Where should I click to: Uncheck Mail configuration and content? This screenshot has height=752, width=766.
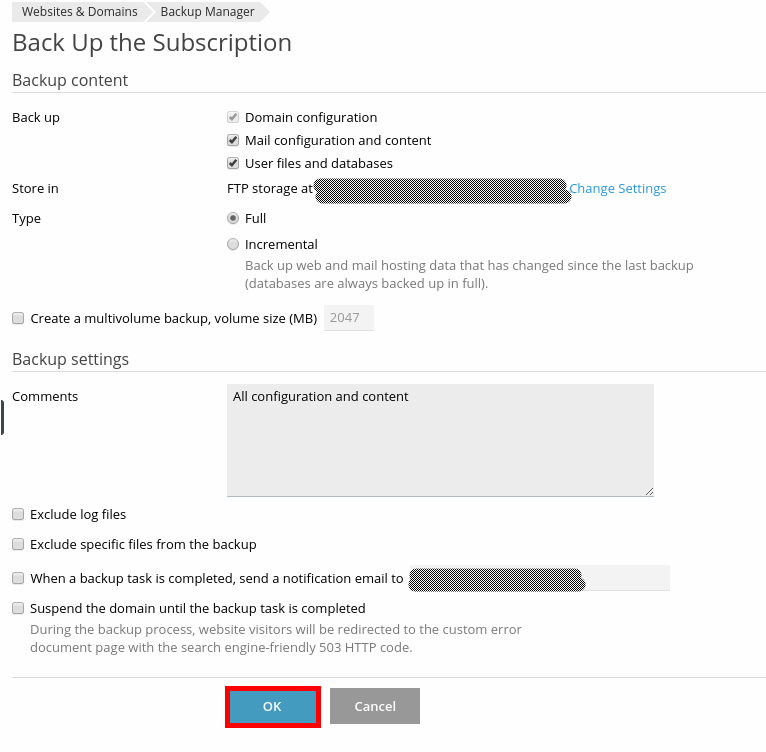[x=233, y=141]
